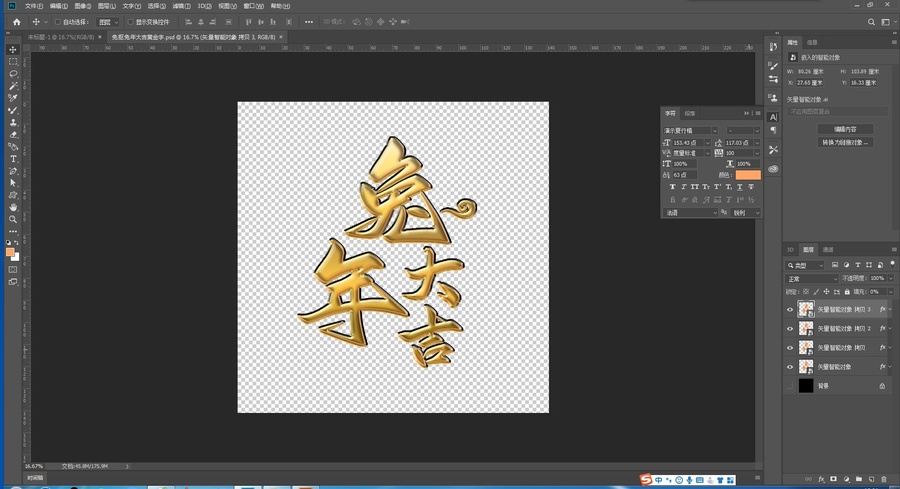The image size is (900, 489).
Task: Select the Hand tool
Action: tap(13, 207)
